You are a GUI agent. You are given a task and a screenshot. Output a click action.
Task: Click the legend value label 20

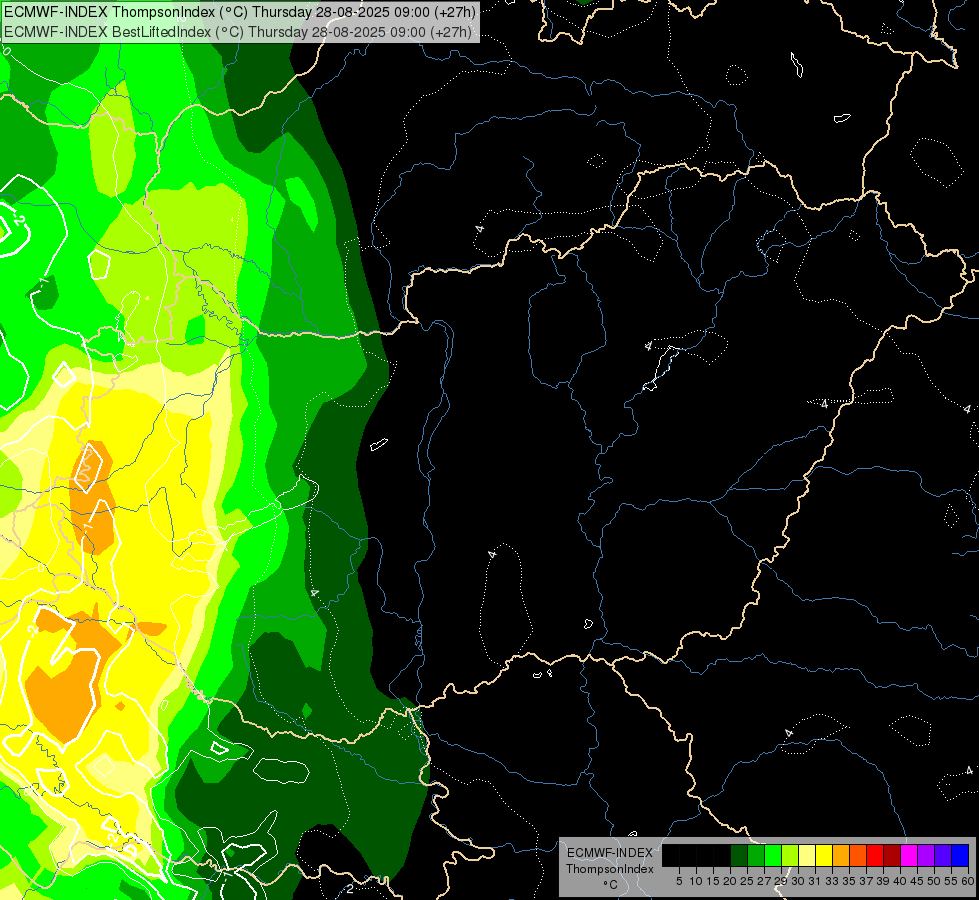point(730,881)
